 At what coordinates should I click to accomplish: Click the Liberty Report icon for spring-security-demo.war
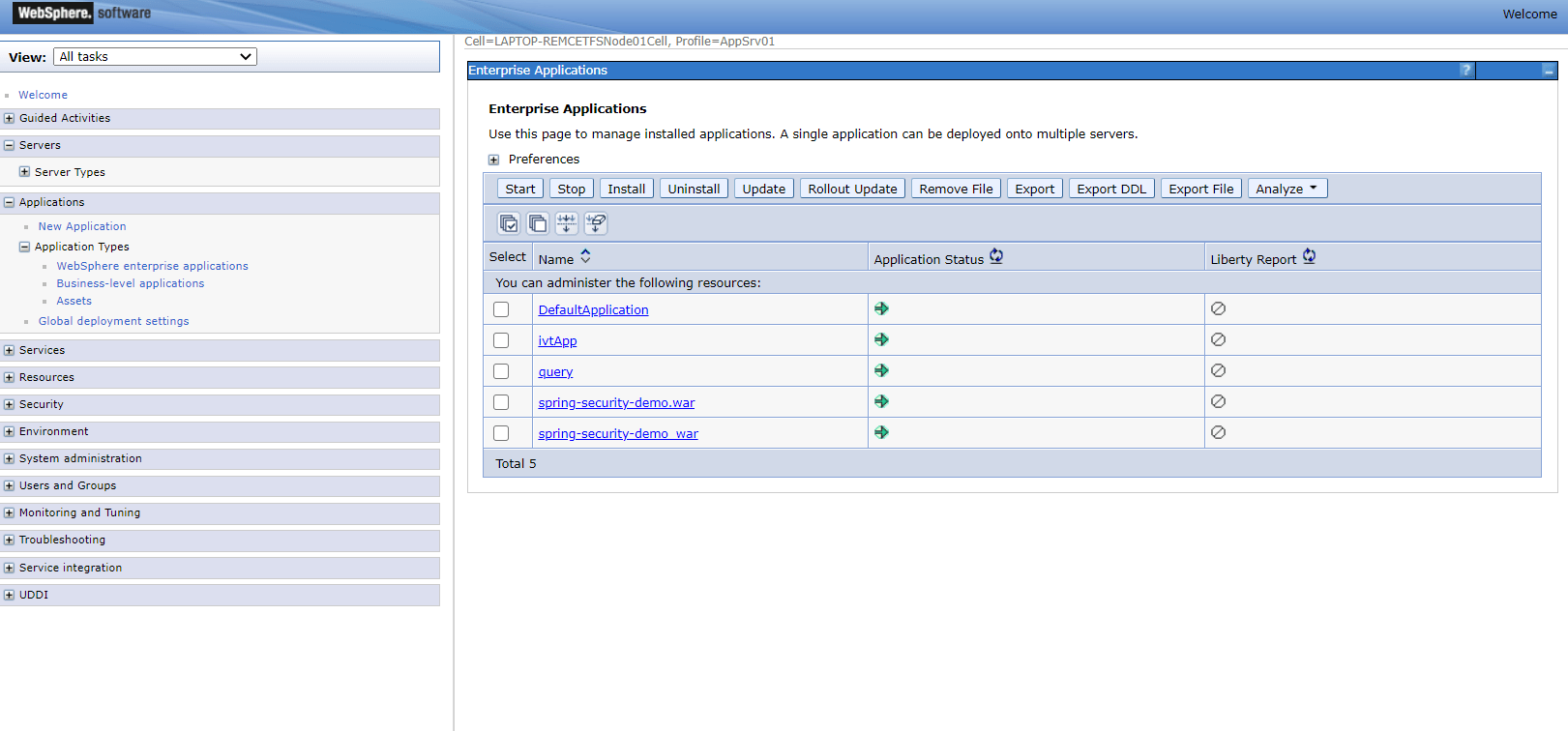[x=1219, y=401]
